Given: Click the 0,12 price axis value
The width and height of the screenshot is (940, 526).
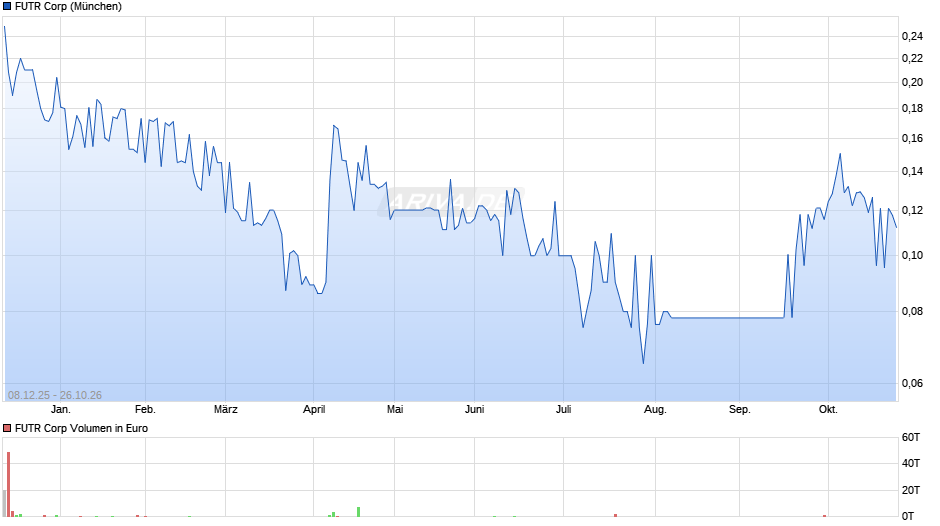Looking at the screenshot, I should [x=912, y=211].
